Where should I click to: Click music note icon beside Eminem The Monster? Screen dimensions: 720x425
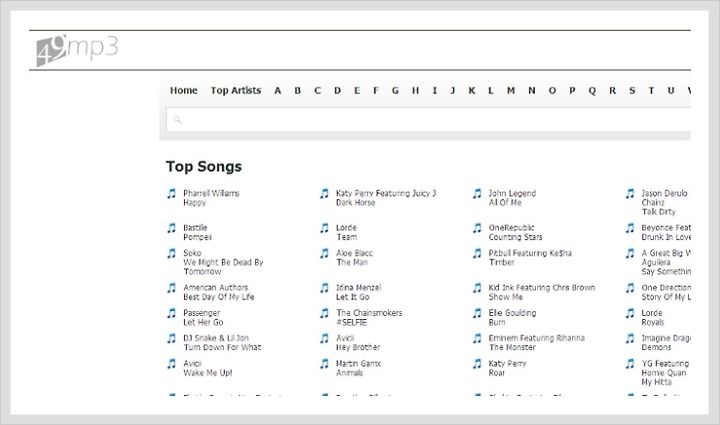[x=477, y=338]
